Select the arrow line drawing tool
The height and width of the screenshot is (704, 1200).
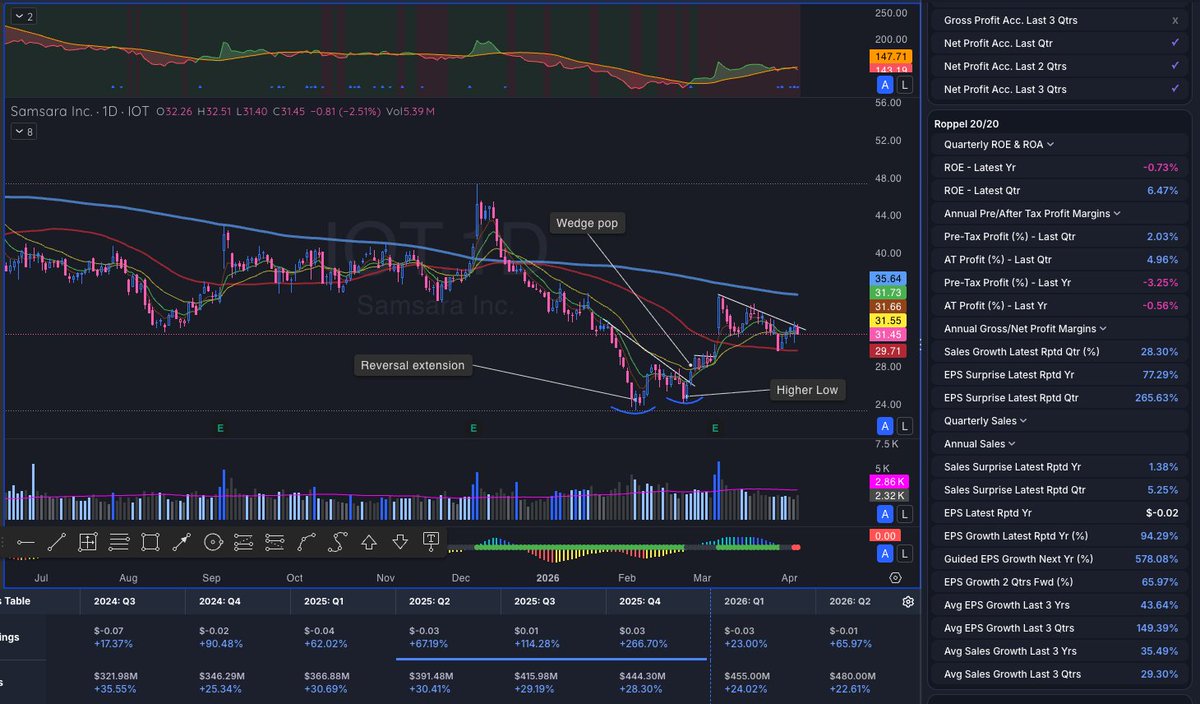click(181, 542)
